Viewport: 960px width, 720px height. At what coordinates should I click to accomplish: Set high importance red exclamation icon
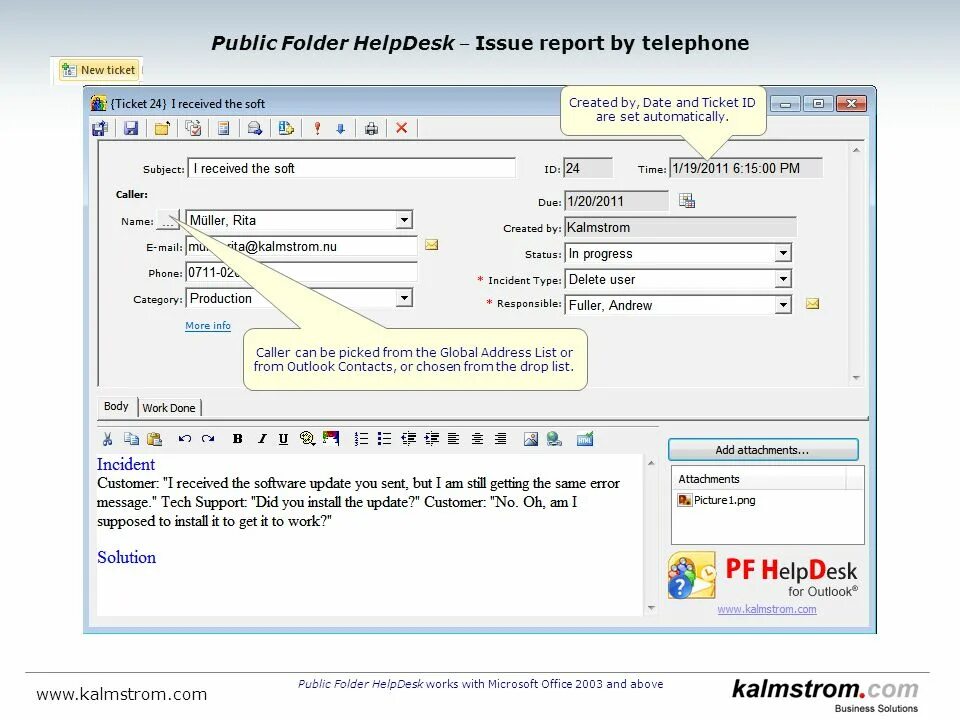point(317,129)
